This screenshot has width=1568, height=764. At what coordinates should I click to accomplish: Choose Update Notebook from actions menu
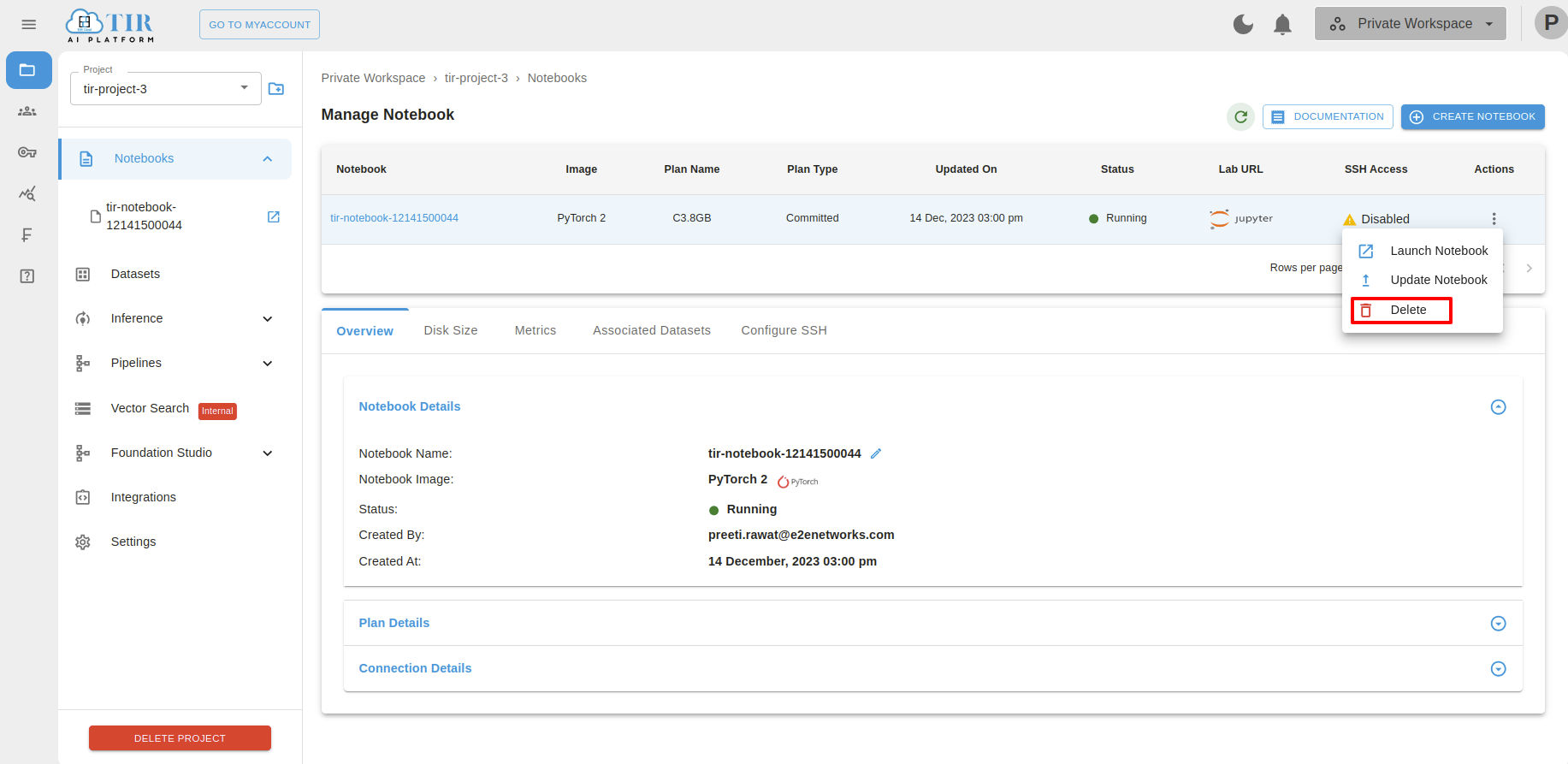coord(1423,280)
